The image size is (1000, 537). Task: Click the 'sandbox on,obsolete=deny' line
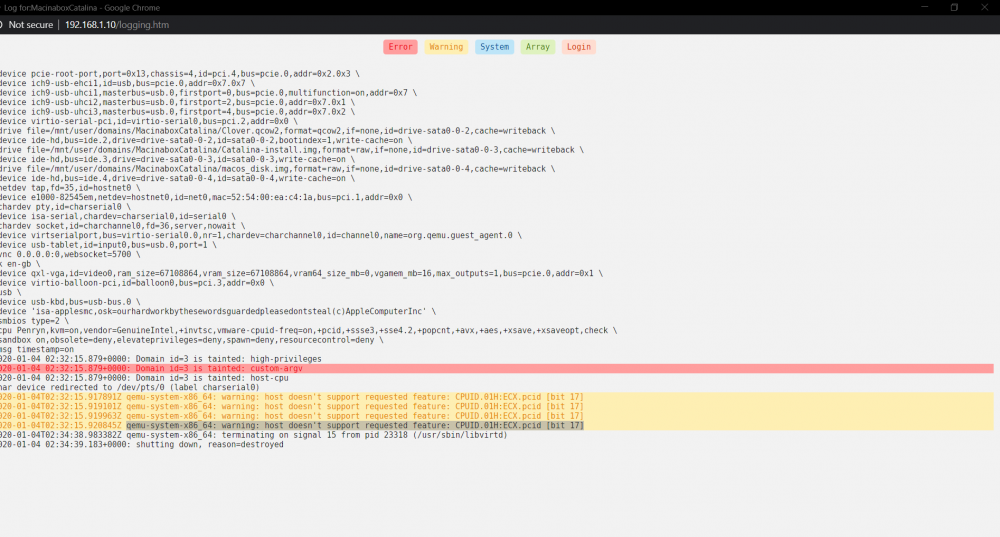coord(191,340)
